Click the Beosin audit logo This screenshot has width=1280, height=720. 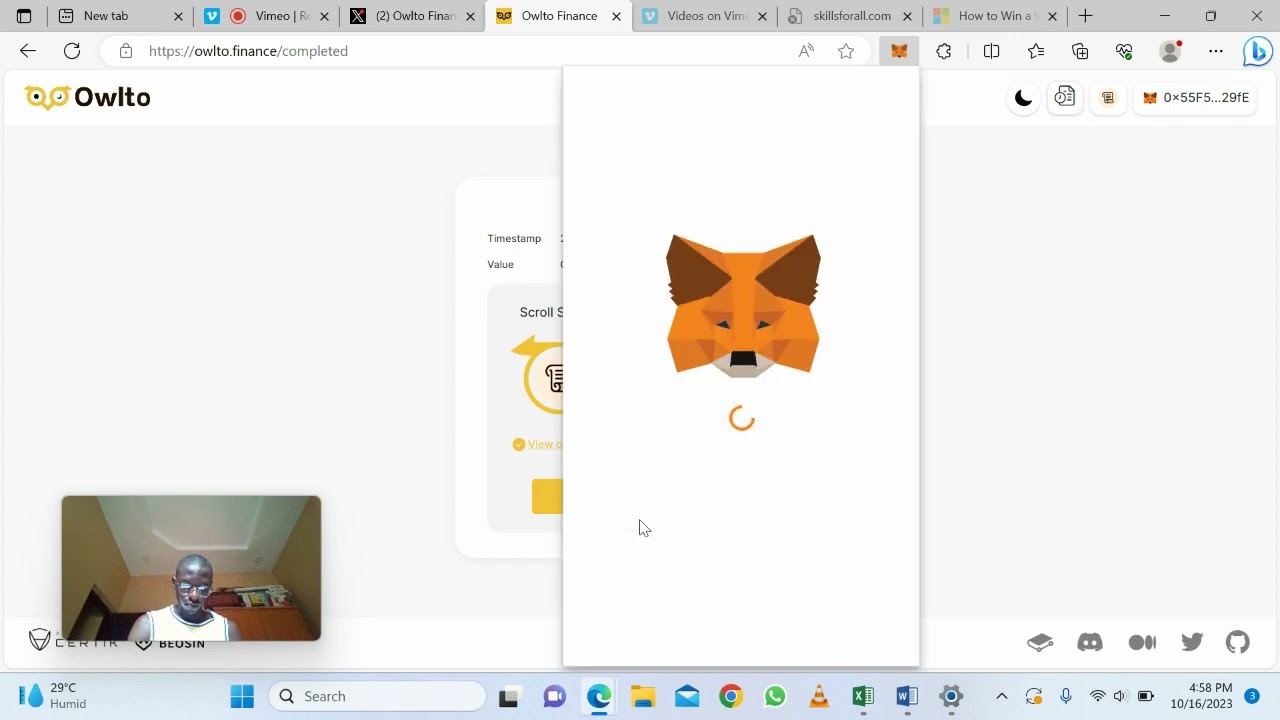coord(170,643)
